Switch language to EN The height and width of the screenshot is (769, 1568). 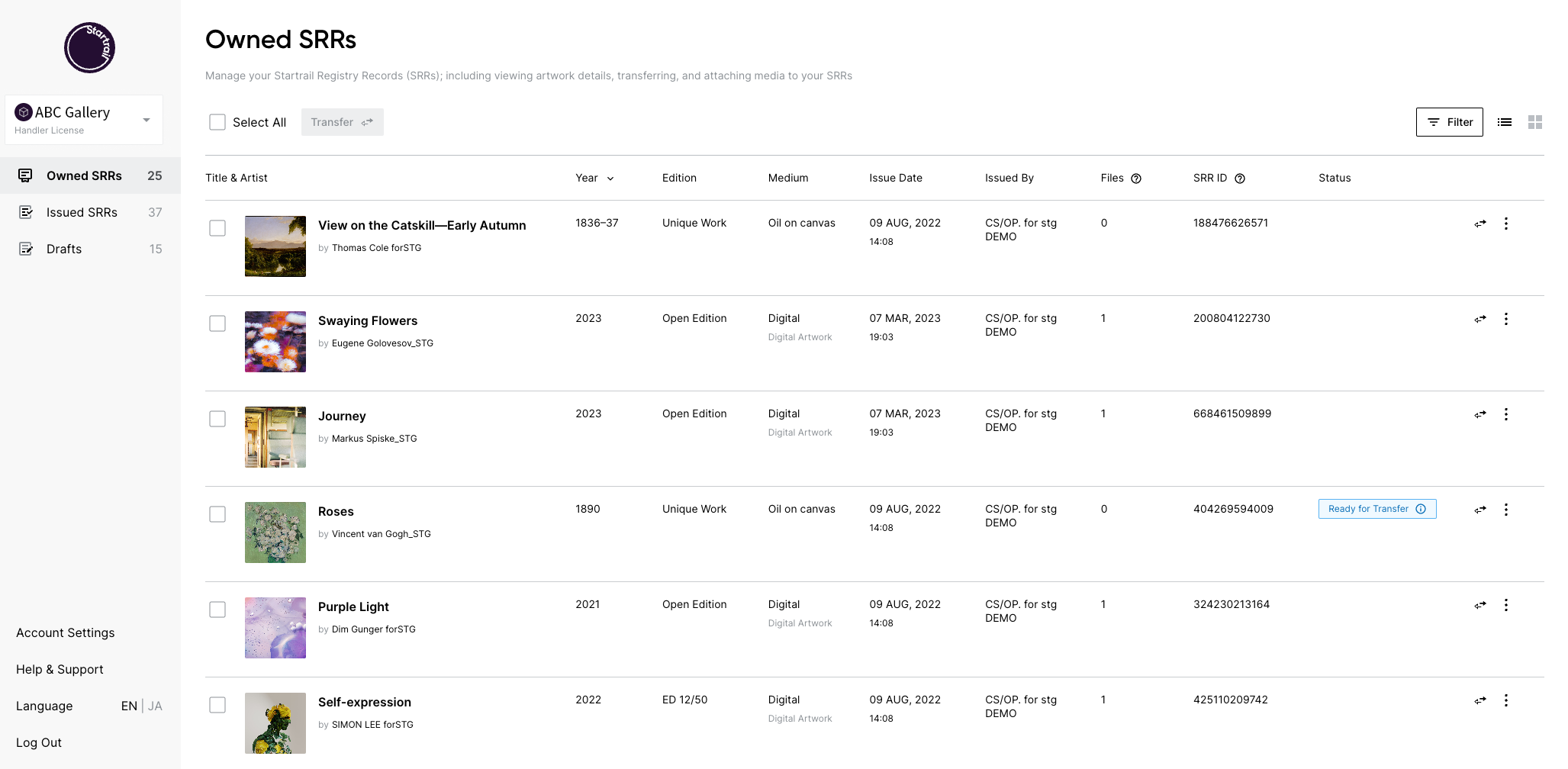click(x=129, y=706)
